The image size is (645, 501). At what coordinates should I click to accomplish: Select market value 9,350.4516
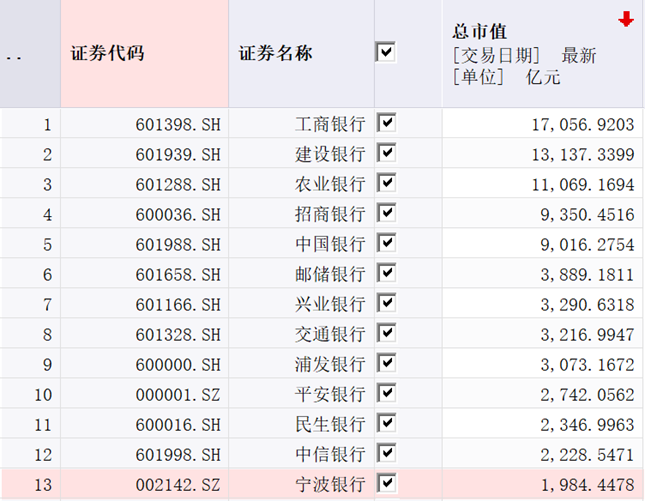tap(542, 214)
